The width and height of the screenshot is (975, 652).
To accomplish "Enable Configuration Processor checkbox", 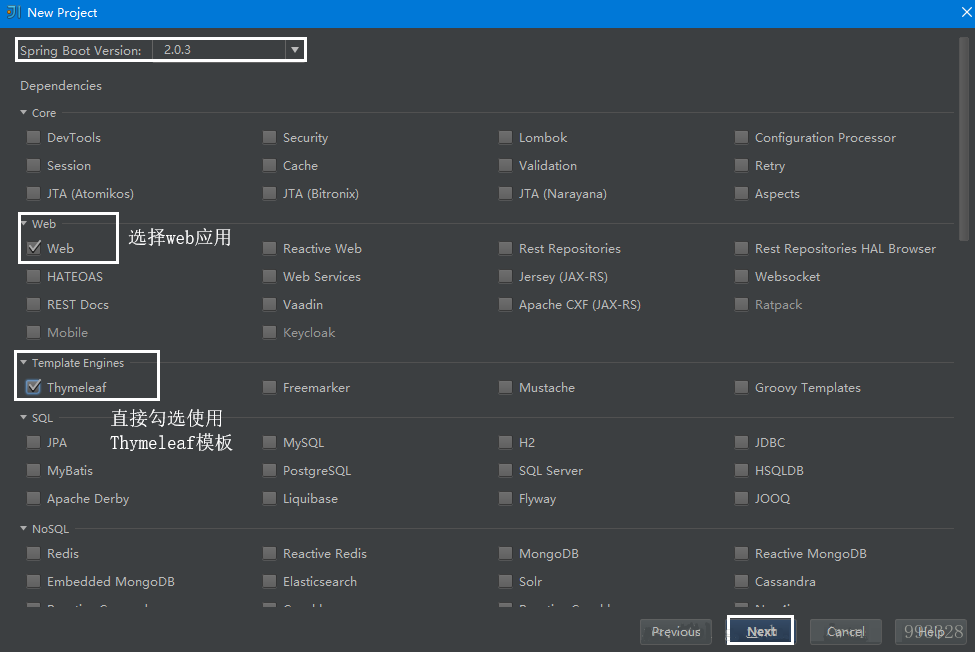I will (x=741, y=137).
